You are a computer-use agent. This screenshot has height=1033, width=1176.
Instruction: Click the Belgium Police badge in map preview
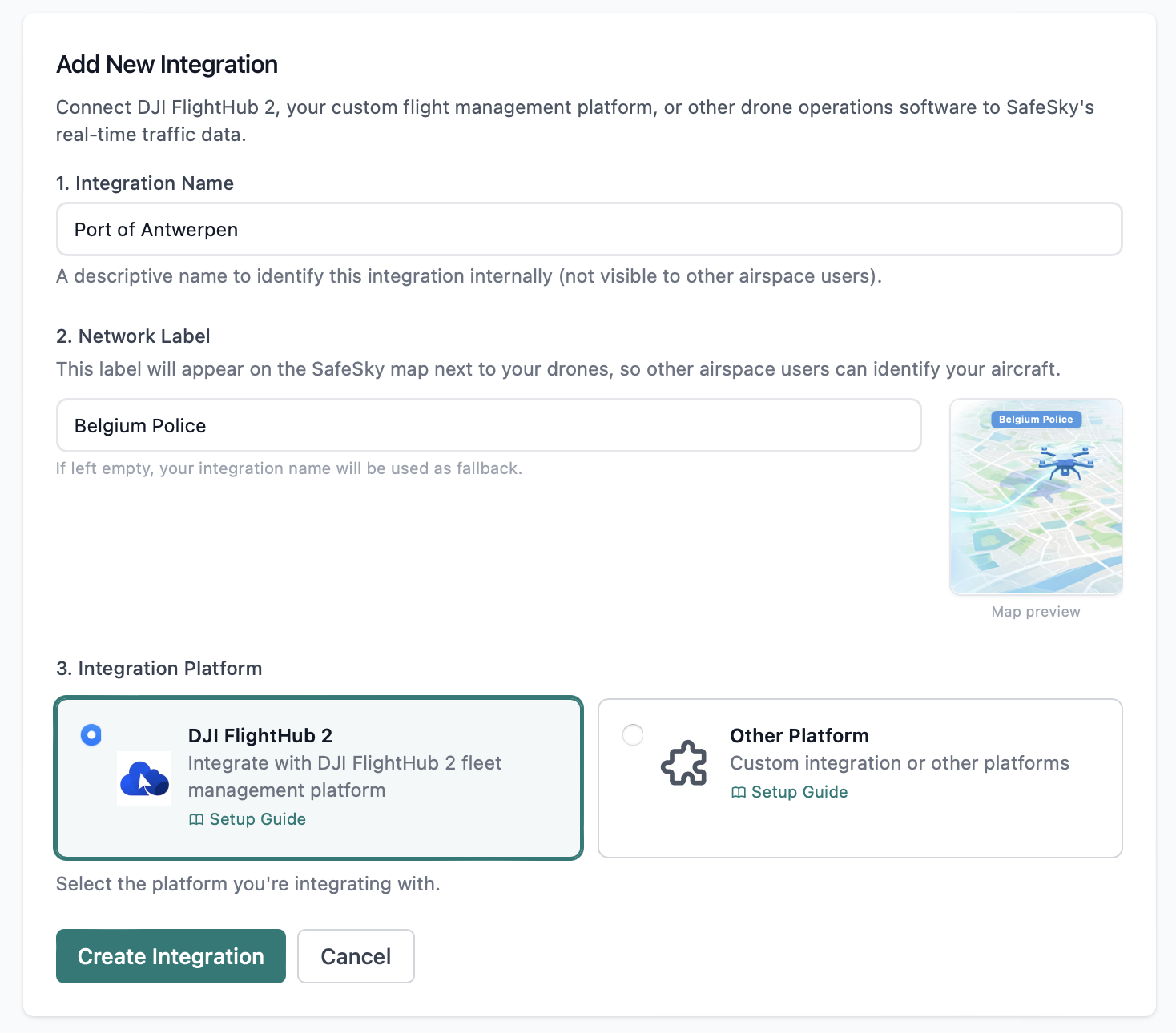coord(1036,420)
